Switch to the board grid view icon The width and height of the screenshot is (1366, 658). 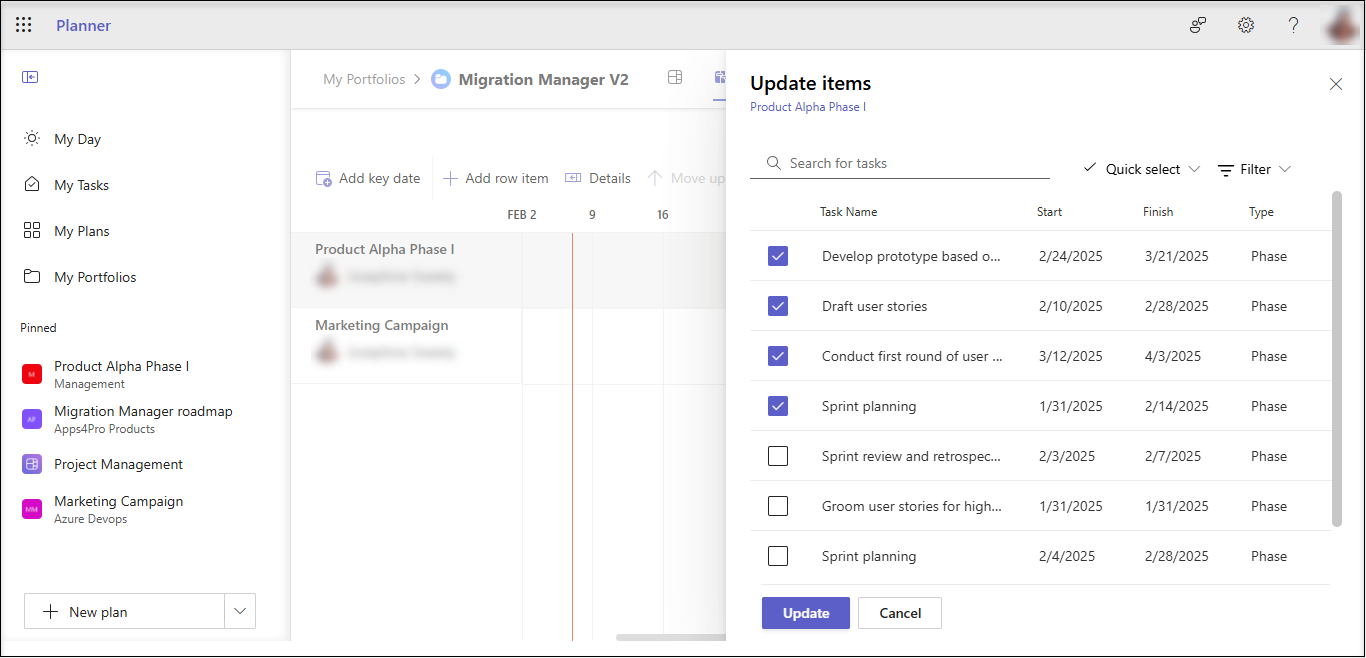[675, 77]
